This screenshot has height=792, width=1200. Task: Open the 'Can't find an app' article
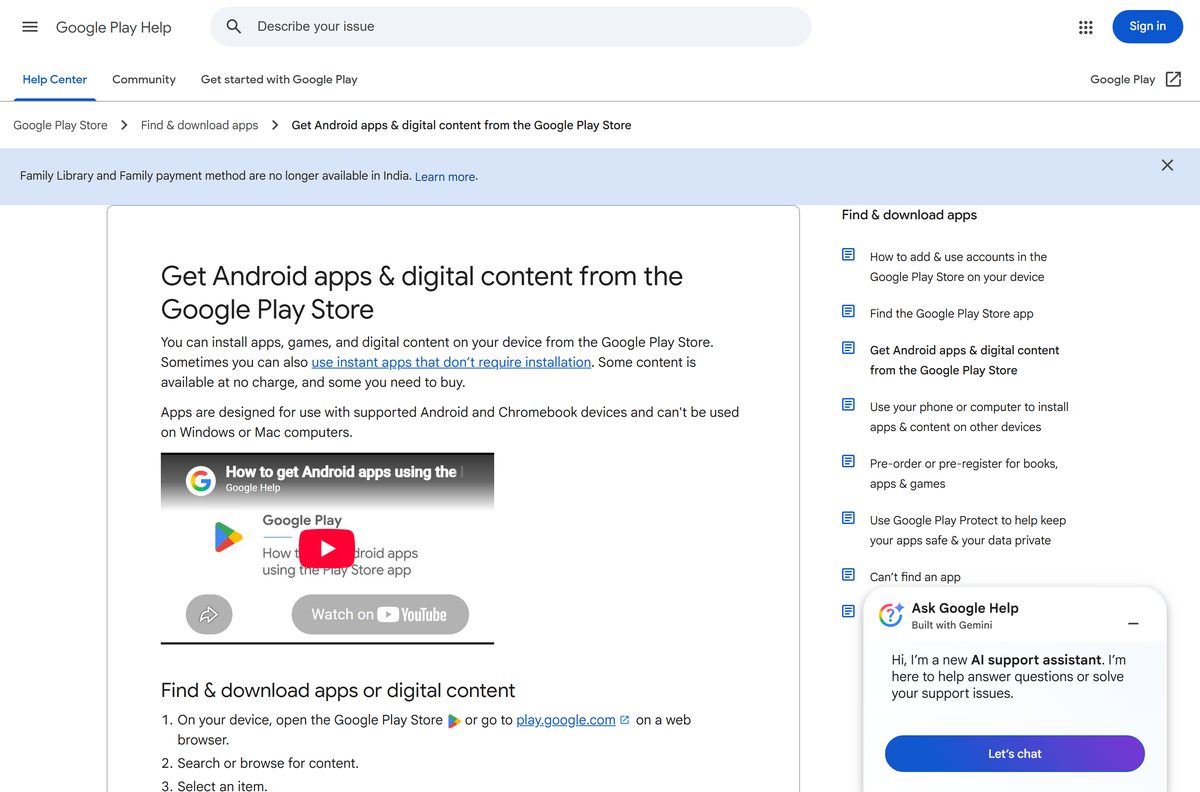[x=915, y=577]
